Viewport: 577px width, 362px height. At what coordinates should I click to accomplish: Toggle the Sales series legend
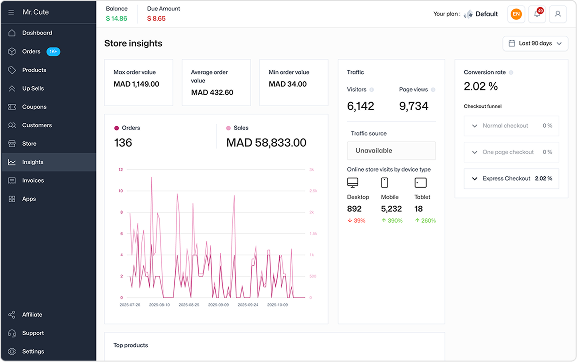pyautogui.click(x=237, y=128)
